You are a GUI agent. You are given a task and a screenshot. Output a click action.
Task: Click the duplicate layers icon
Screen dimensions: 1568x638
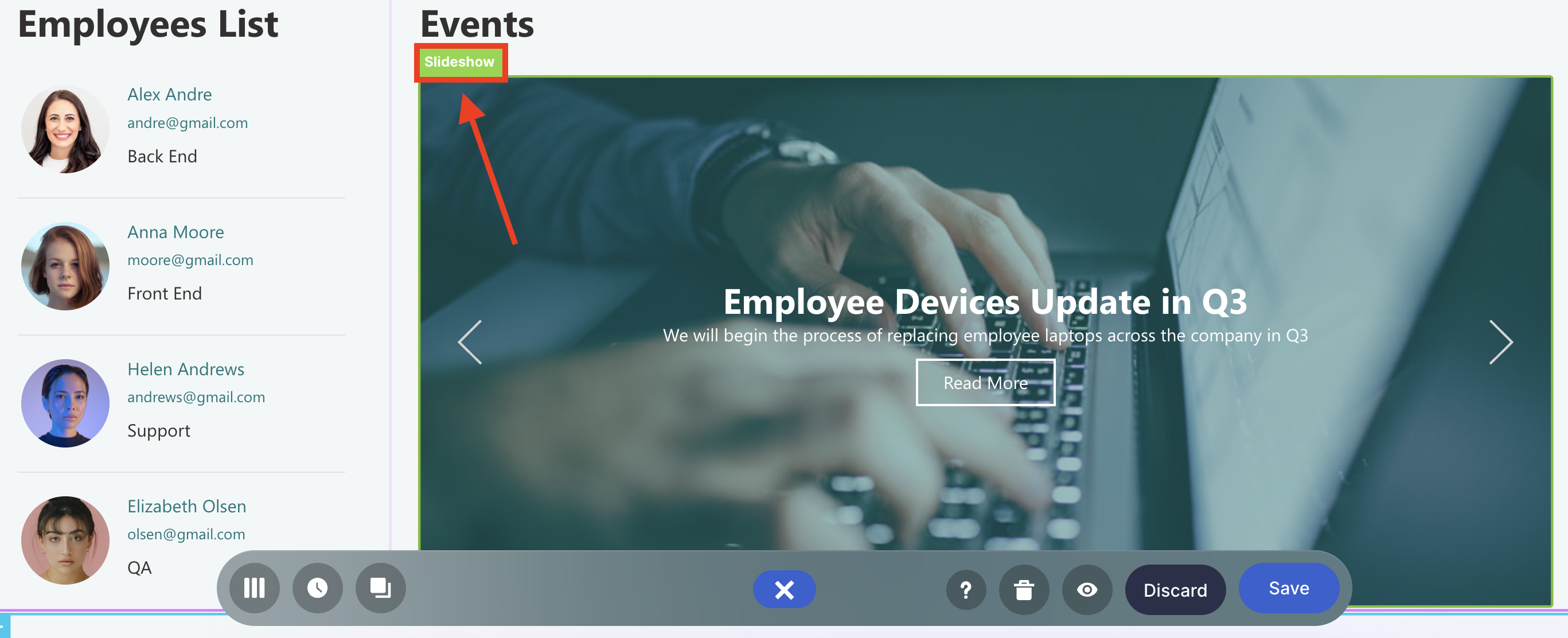point(380,588)
